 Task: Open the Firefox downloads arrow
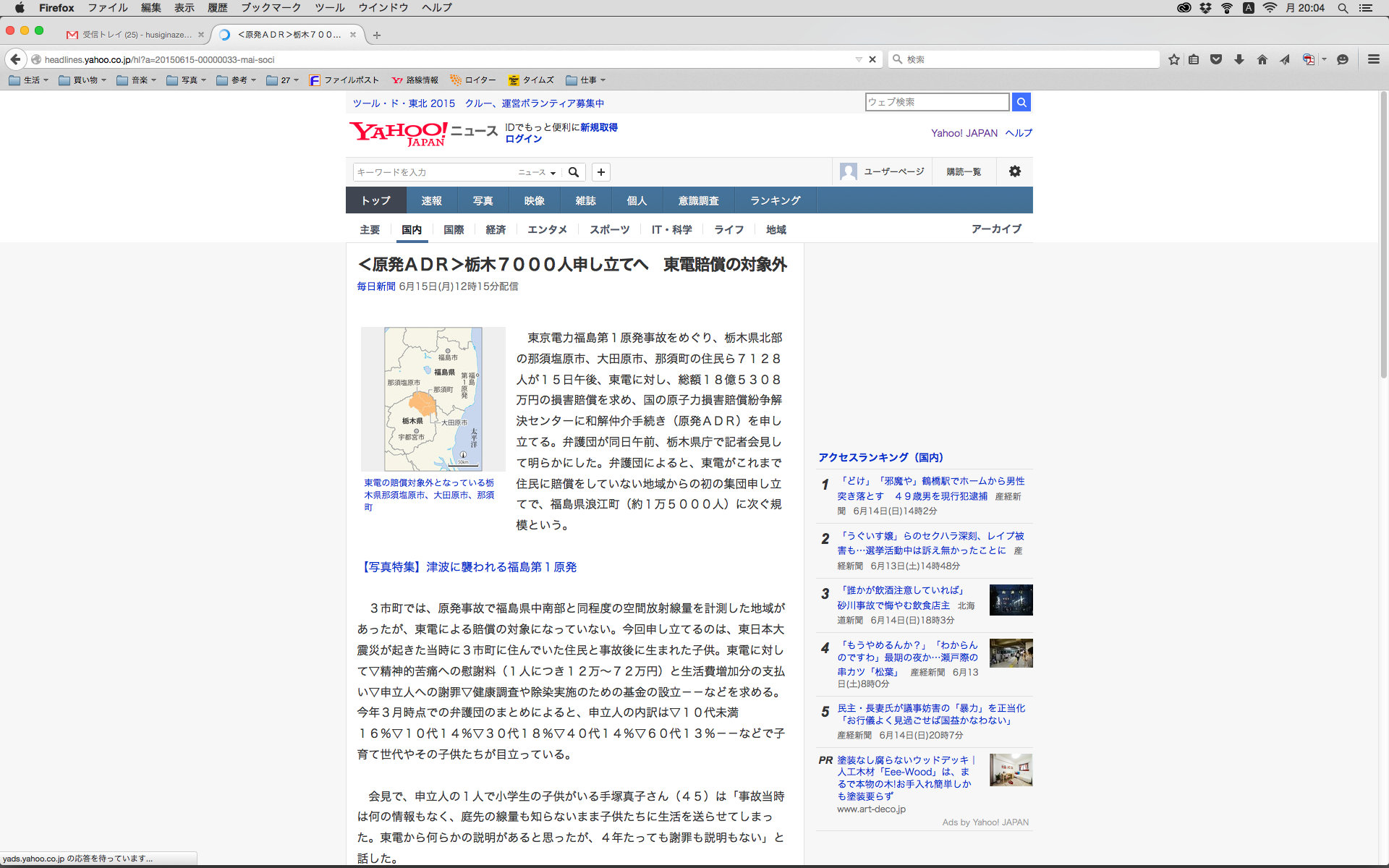click(x=1239, y=59)
